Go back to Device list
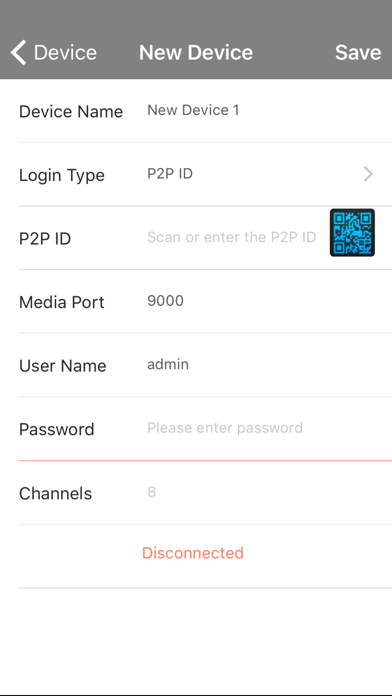 [x=54, y=52]
